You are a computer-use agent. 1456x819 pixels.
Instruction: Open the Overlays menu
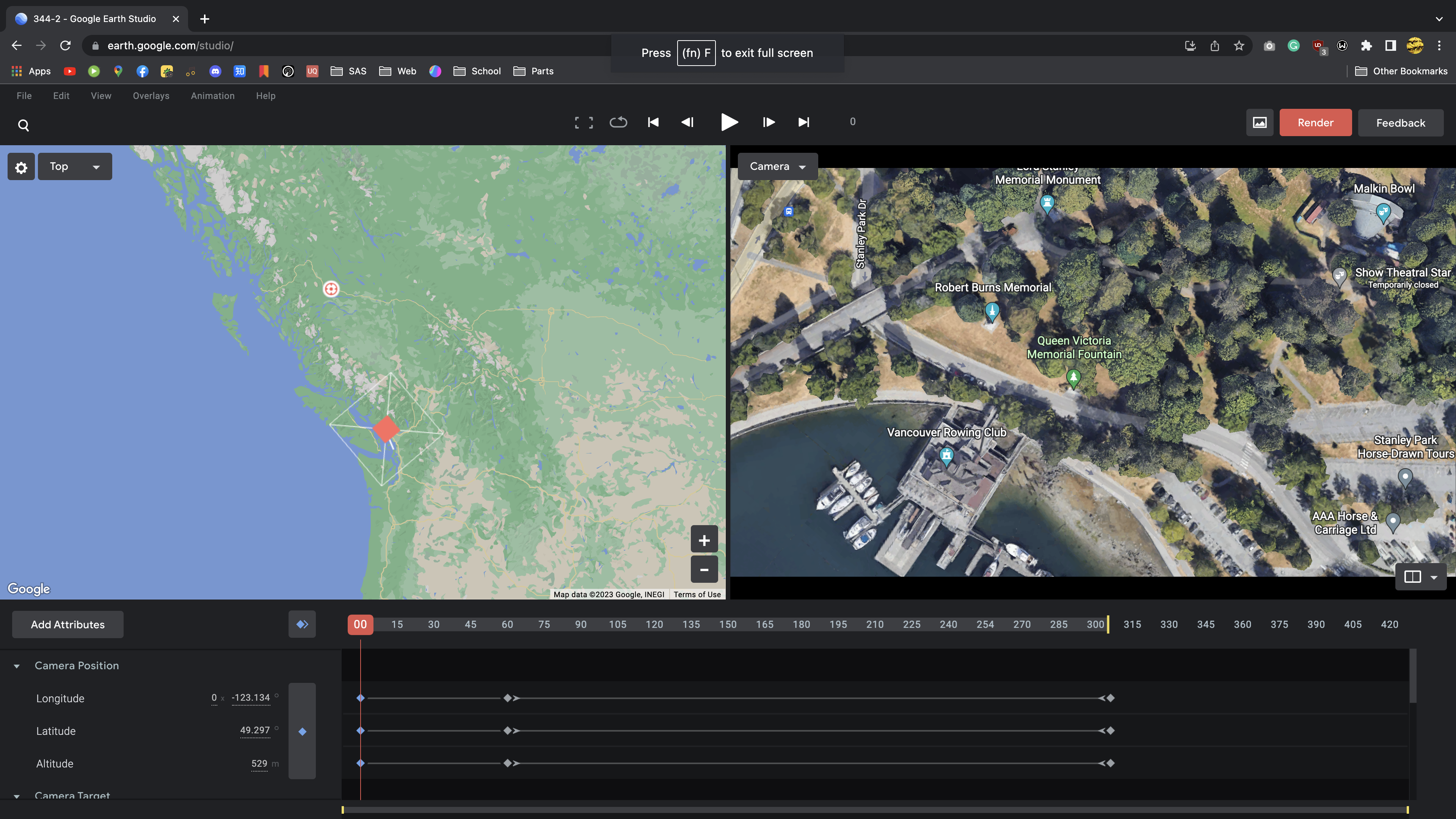click(x=151, y=96)
